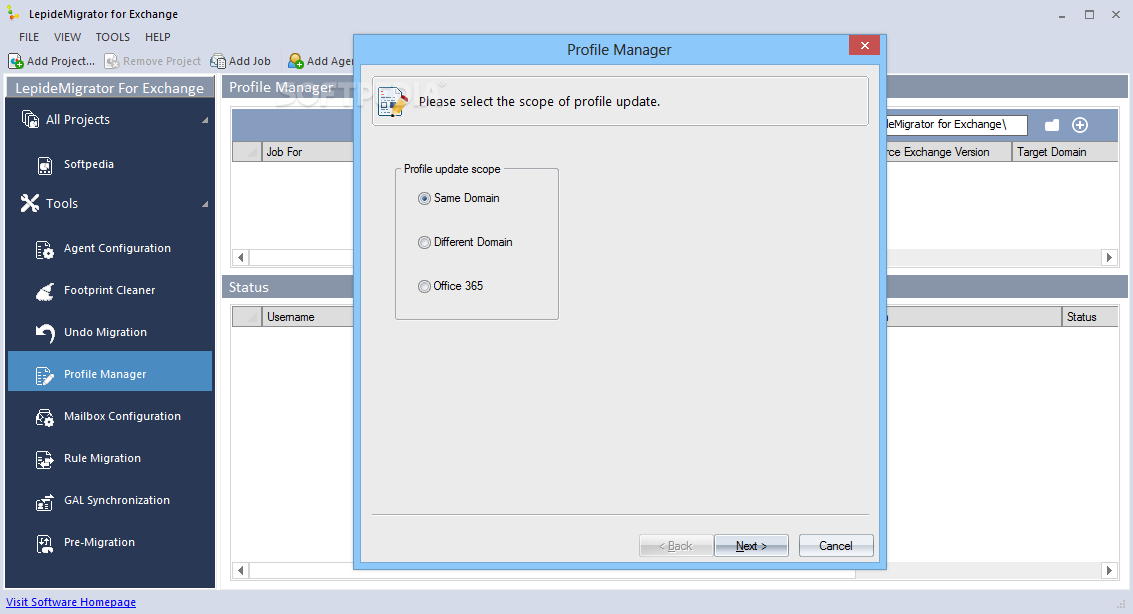Pick the Office 365 scope option
The image size is (1133, 614).
[x=424, y=286]
